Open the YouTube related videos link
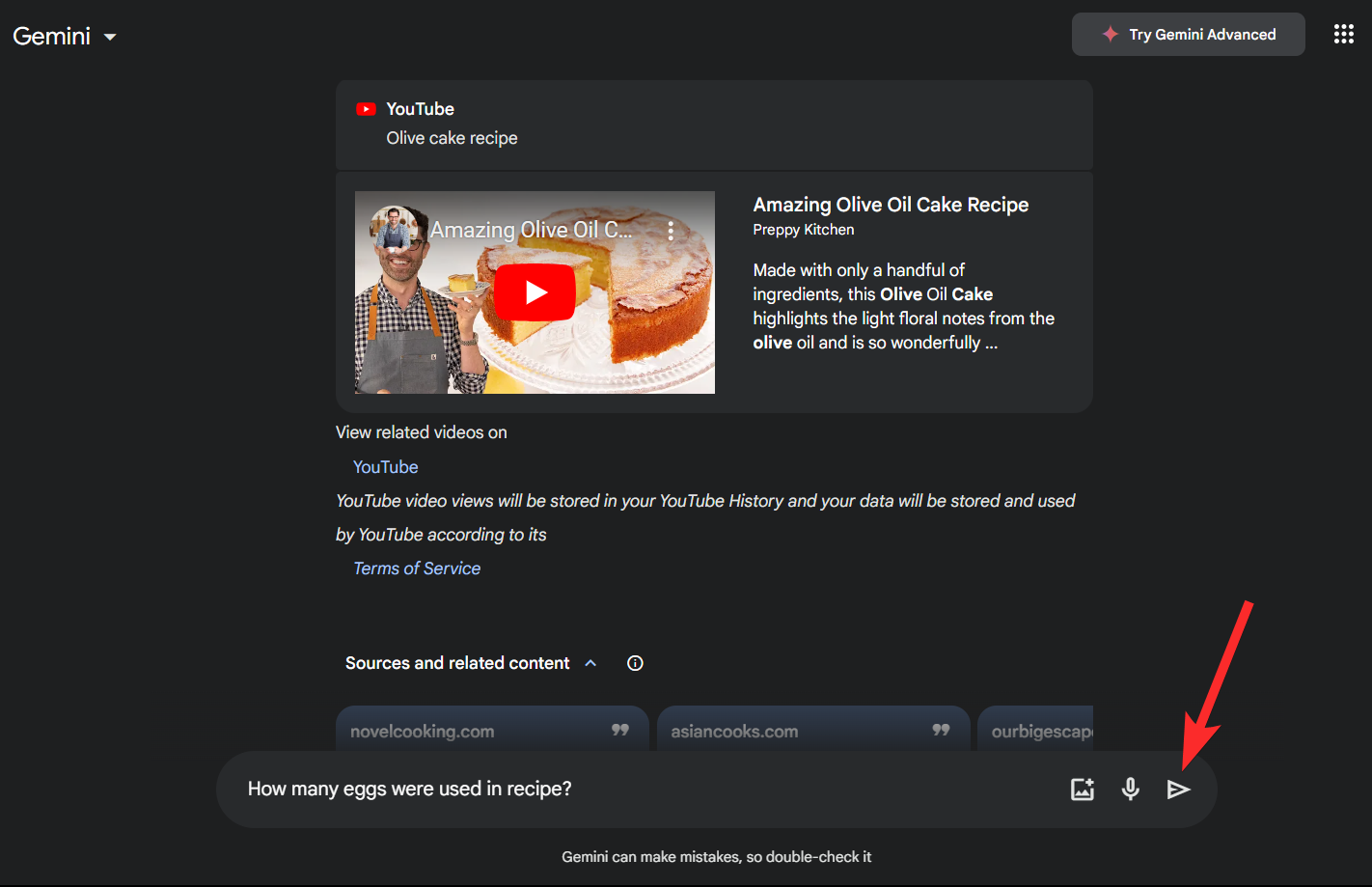1372x887 pixels. pyautogui.click(x=385, y=467)
